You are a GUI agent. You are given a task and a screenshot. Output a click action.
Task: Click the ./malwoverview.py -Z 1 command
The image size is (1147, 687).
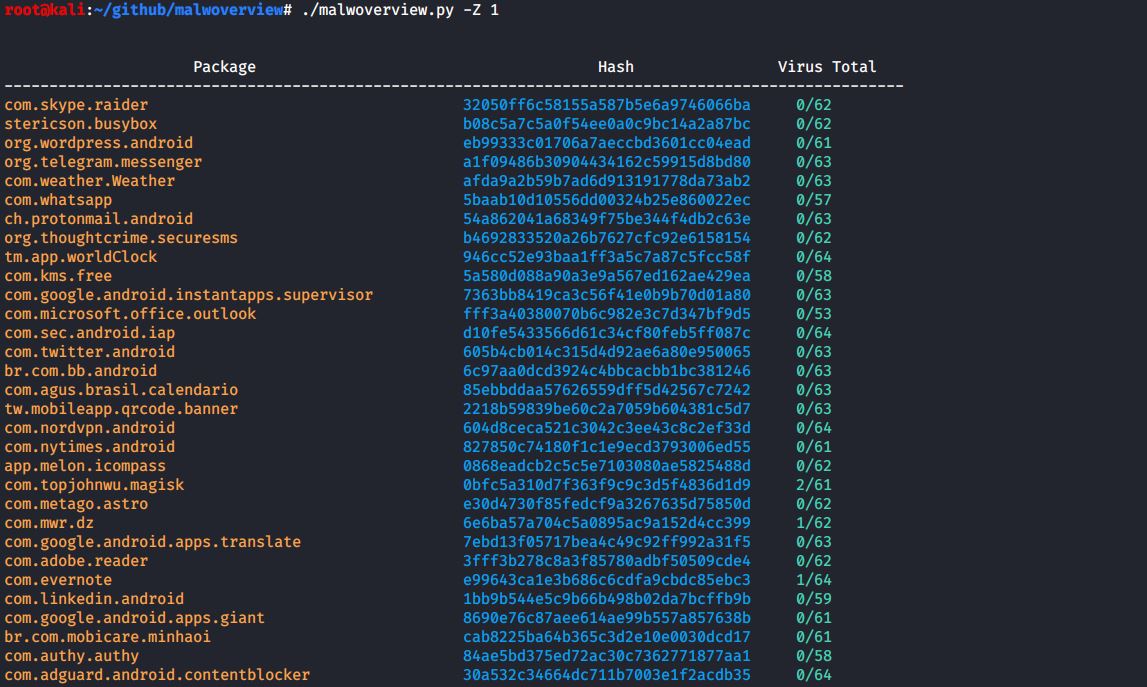pos(400,10)
